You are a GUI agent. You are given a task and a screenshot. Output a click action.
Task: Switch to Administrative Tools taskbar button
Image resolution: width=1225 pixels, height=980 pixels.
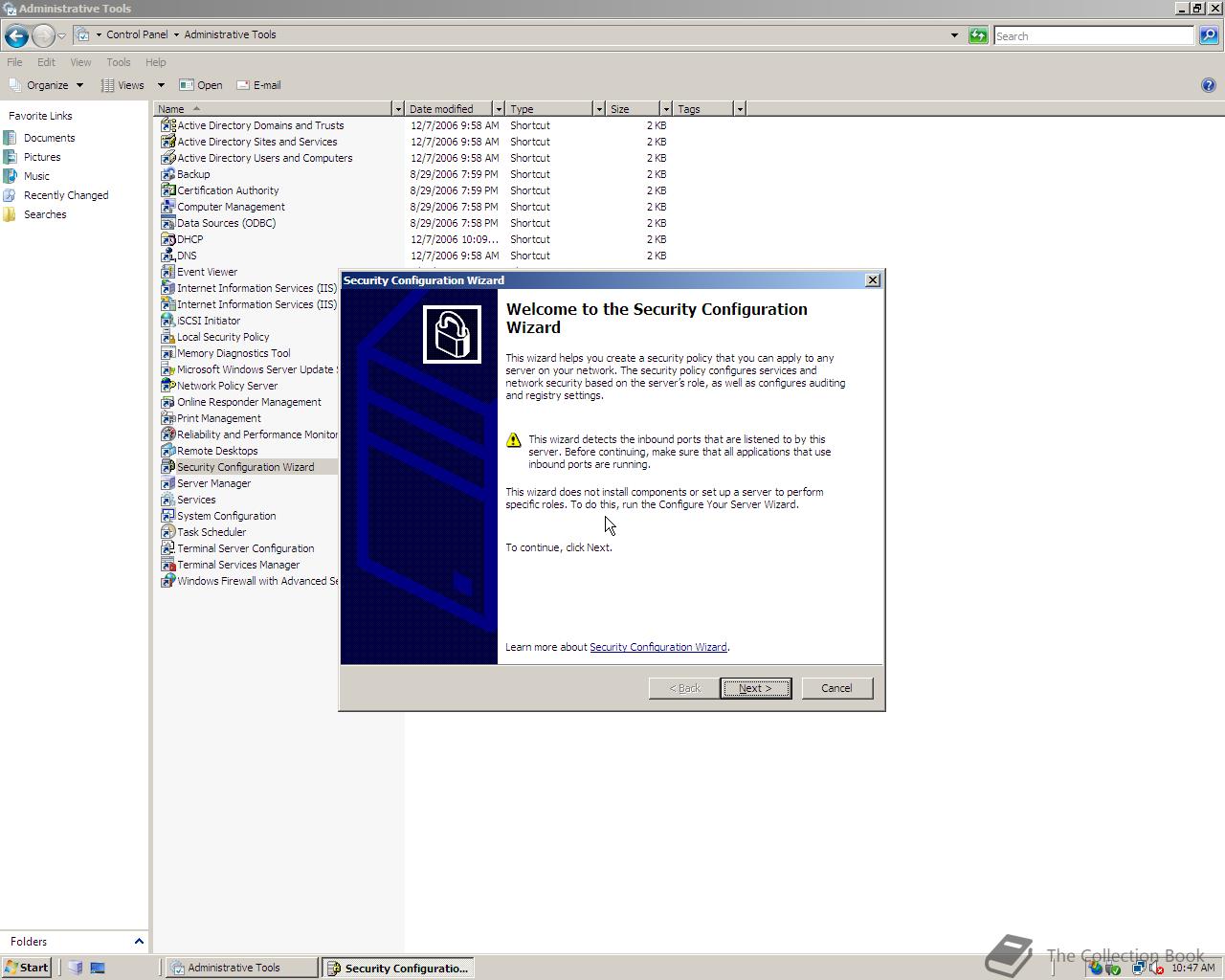pos(242,968)
